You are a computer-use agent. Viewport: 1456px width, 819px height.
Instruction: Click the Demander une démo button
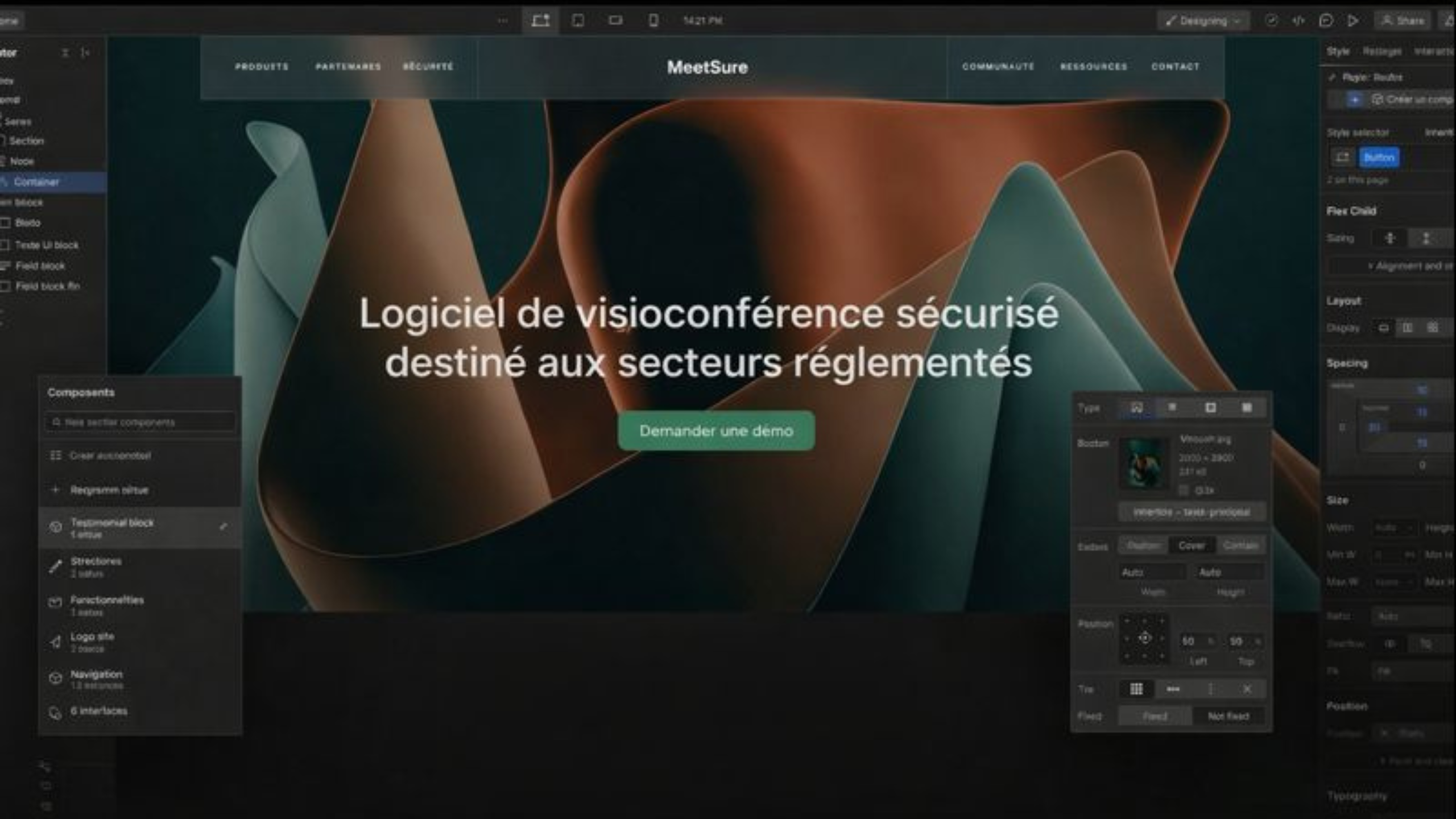pyautogui.click(x=715, y=431)
